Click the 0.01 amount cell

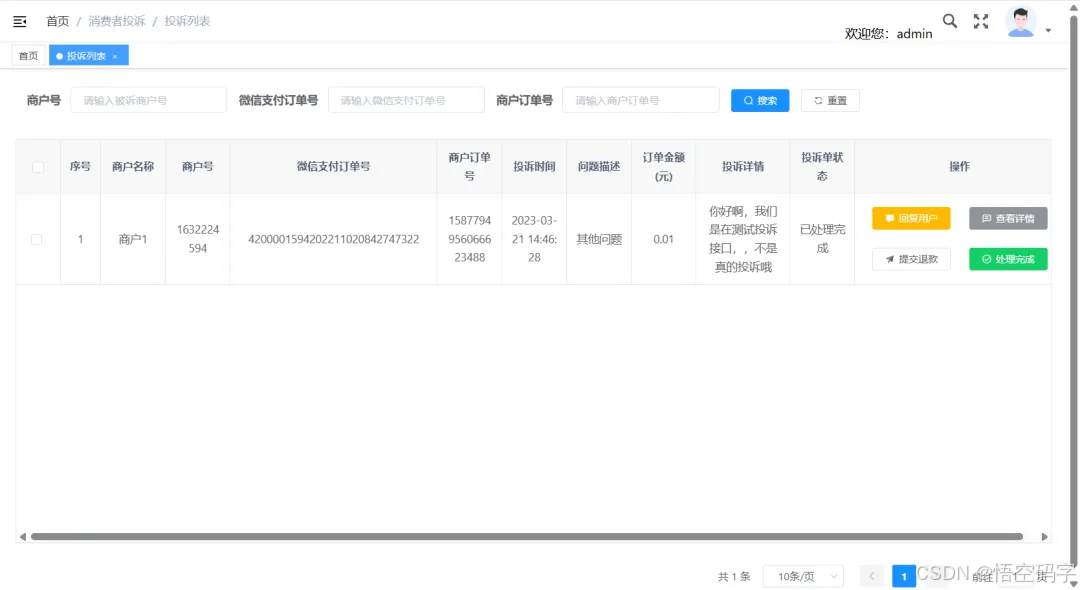pyautogui.click(x=663, y=240)
